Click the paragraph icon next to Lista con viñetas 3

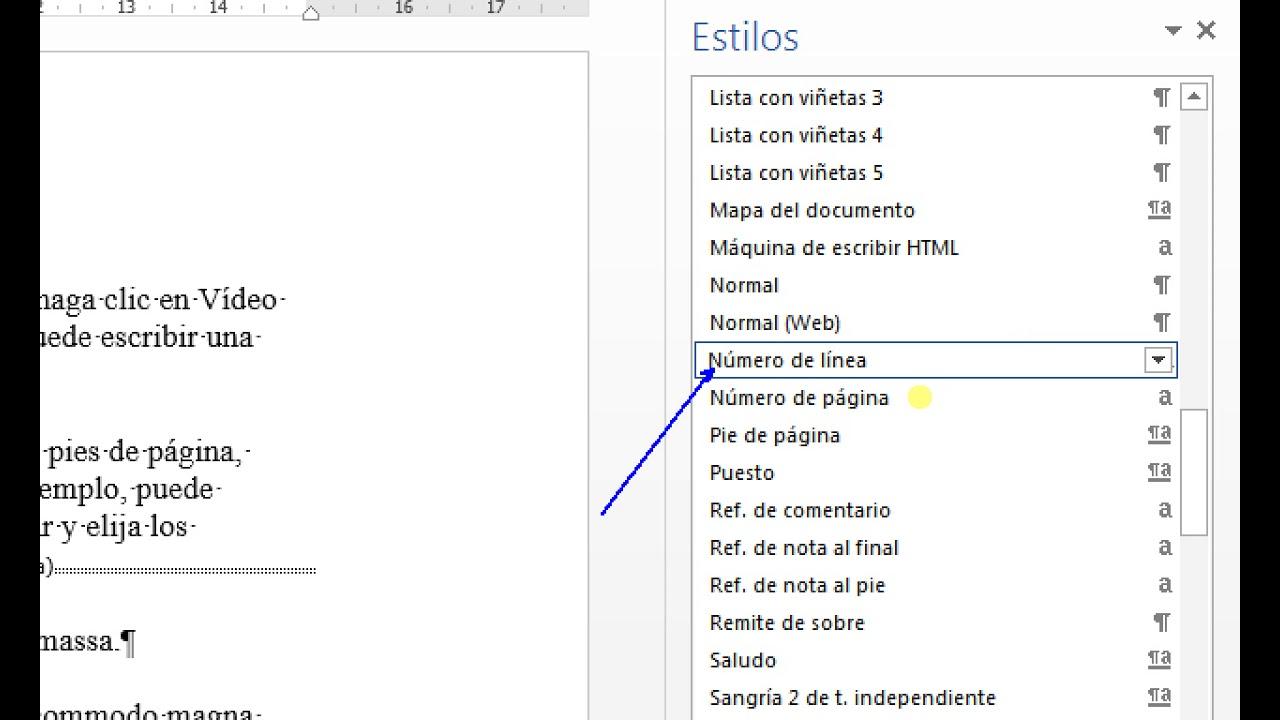1160,97
